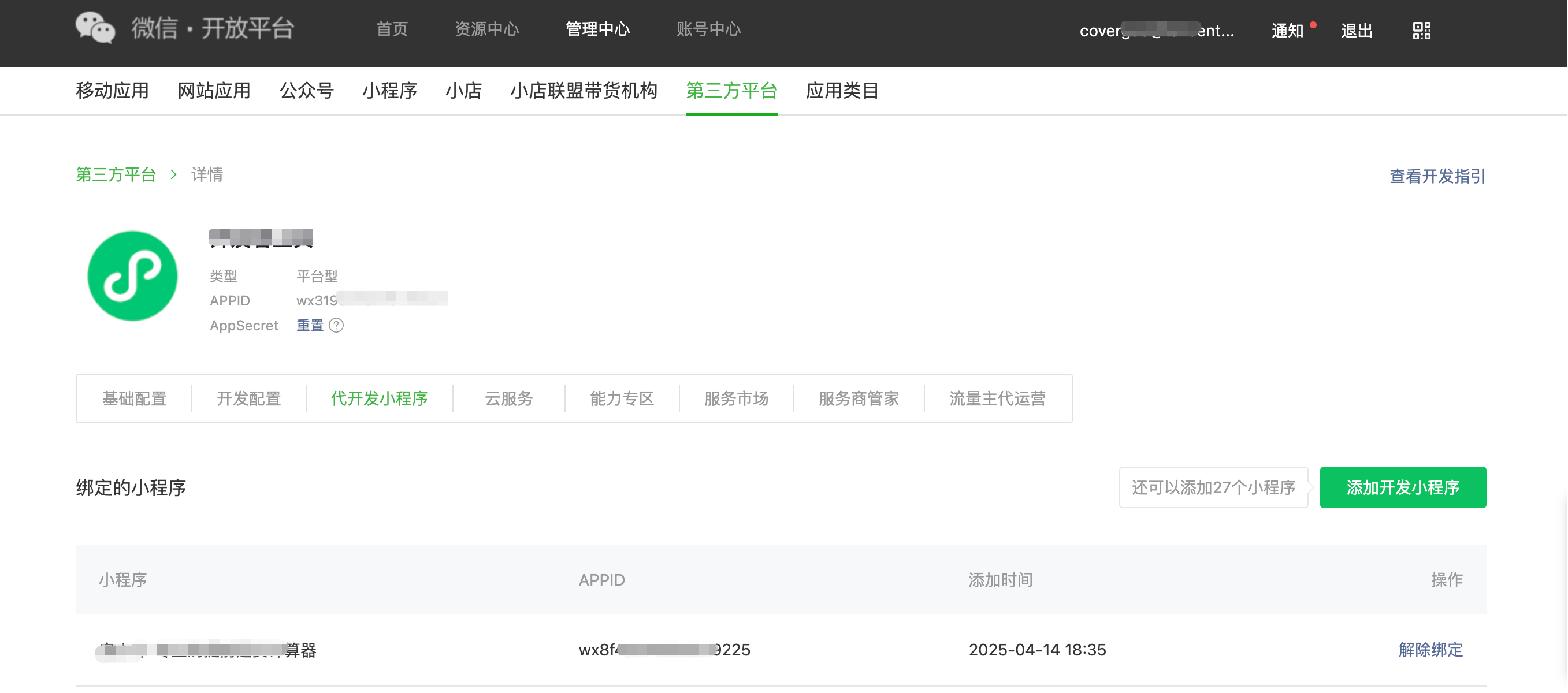
Task: Click 解除绑定 link in table row
Action: 1430,649
